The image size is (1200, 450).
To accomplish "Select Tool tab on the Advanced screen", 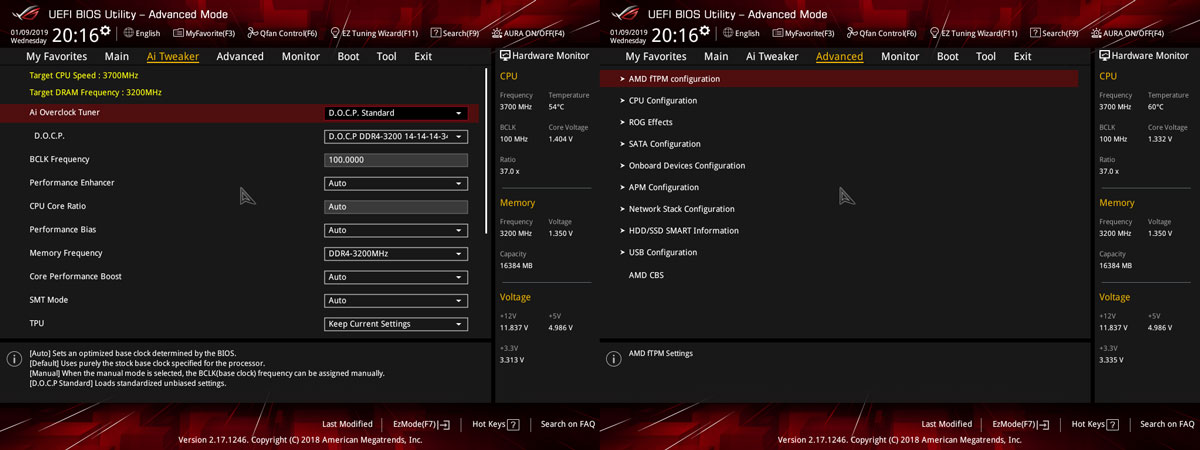I will pos(986,57).
